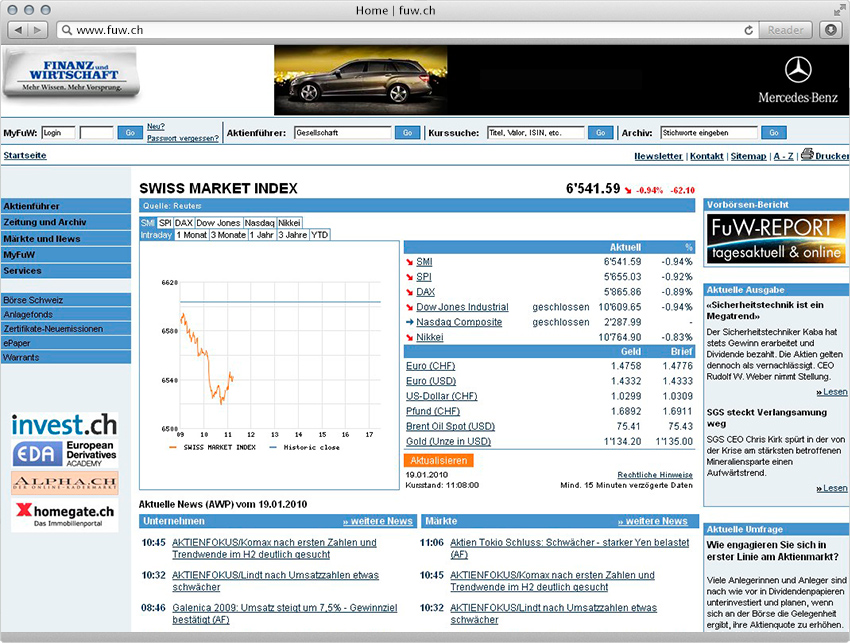Open Anlagefonds in the sidebar
The image size is (850, 643).
coord(66,314)
